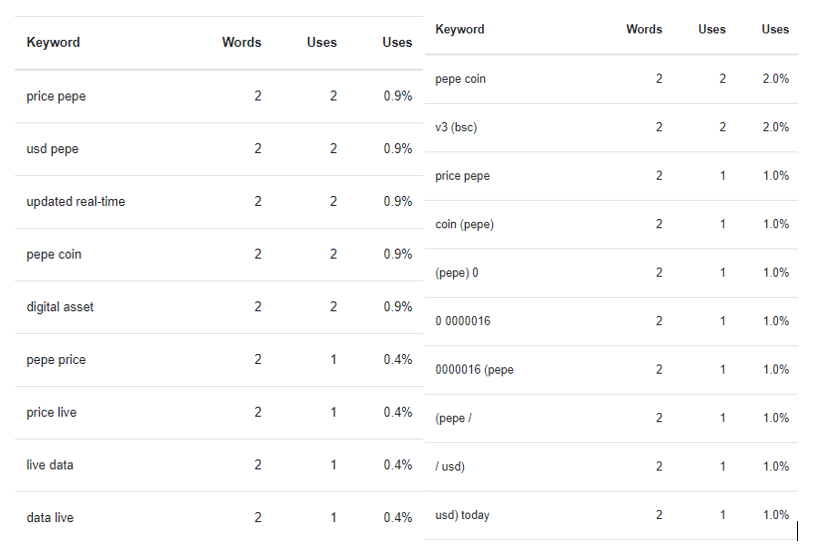Select the '0000016 (pepe' keyword entry
Screen dimensions: 814x560
point(475,370)
